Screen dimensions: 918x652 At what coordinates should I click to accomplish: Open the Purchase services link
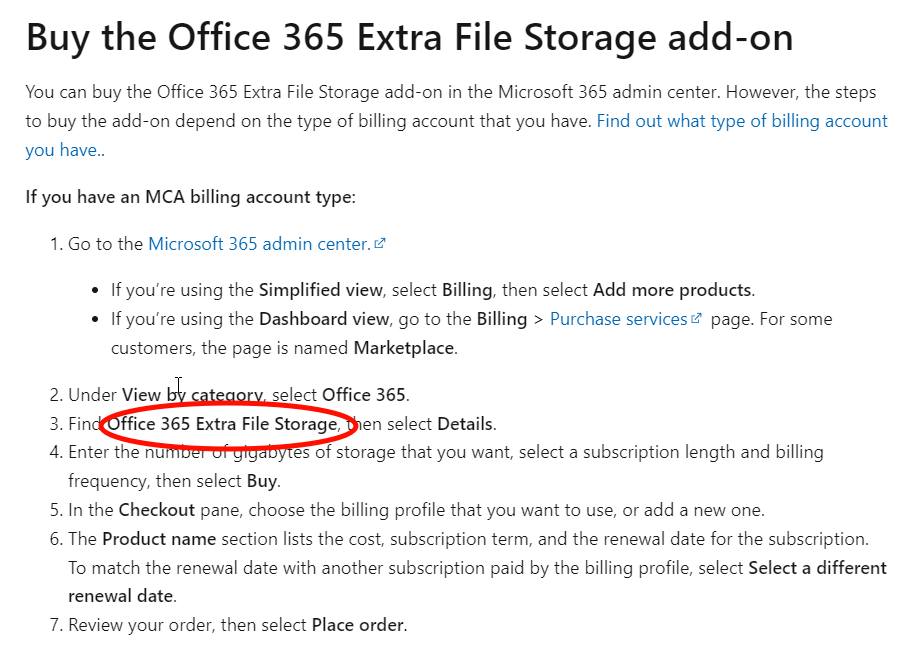click(618, 319)
